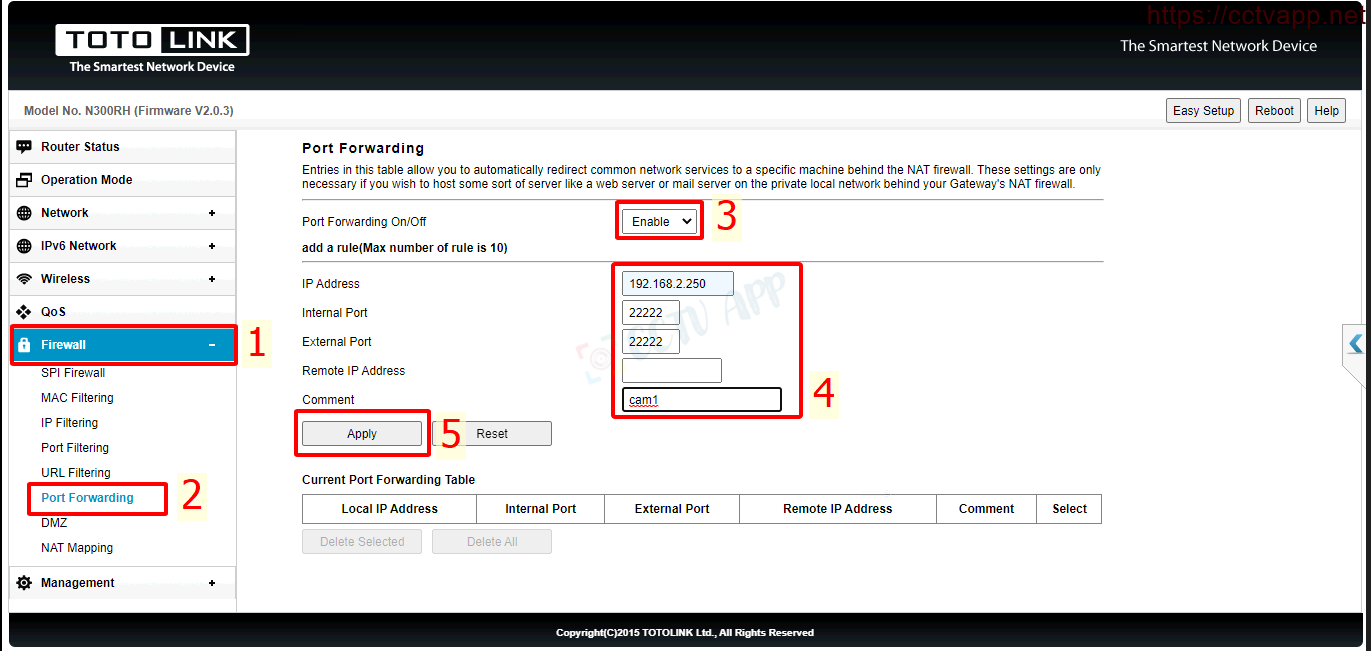Open the Port Forwarding Enable dropdown
The image size is (1371, 651).
tap(659, 222)
